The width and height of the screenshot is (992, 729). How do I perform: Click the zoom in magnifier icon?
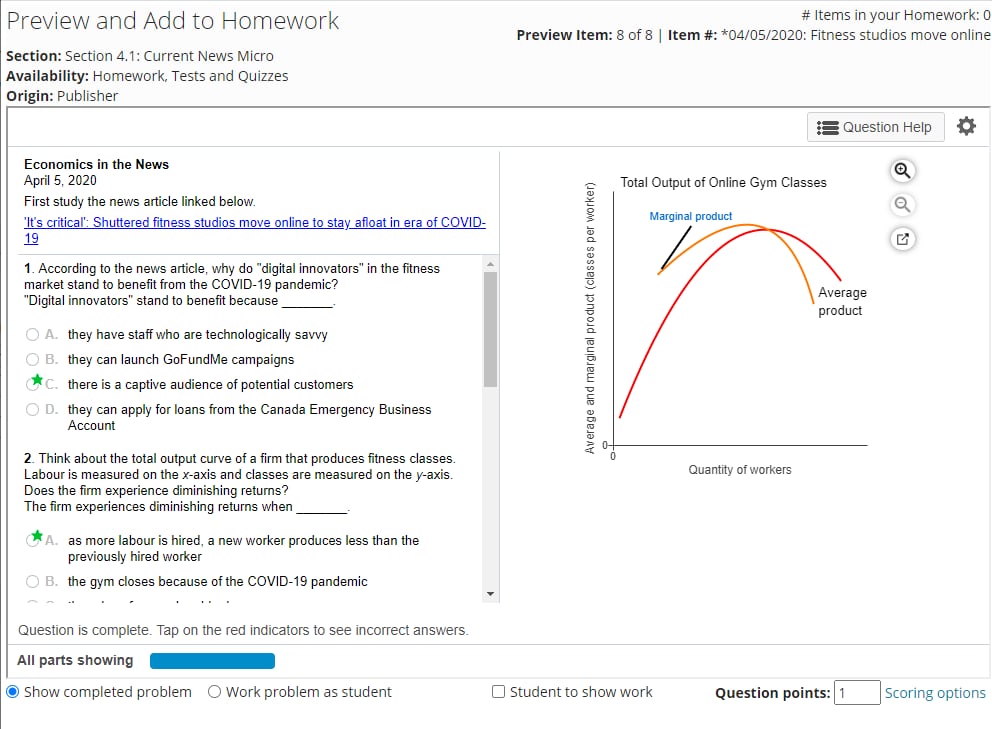(902, 171)
